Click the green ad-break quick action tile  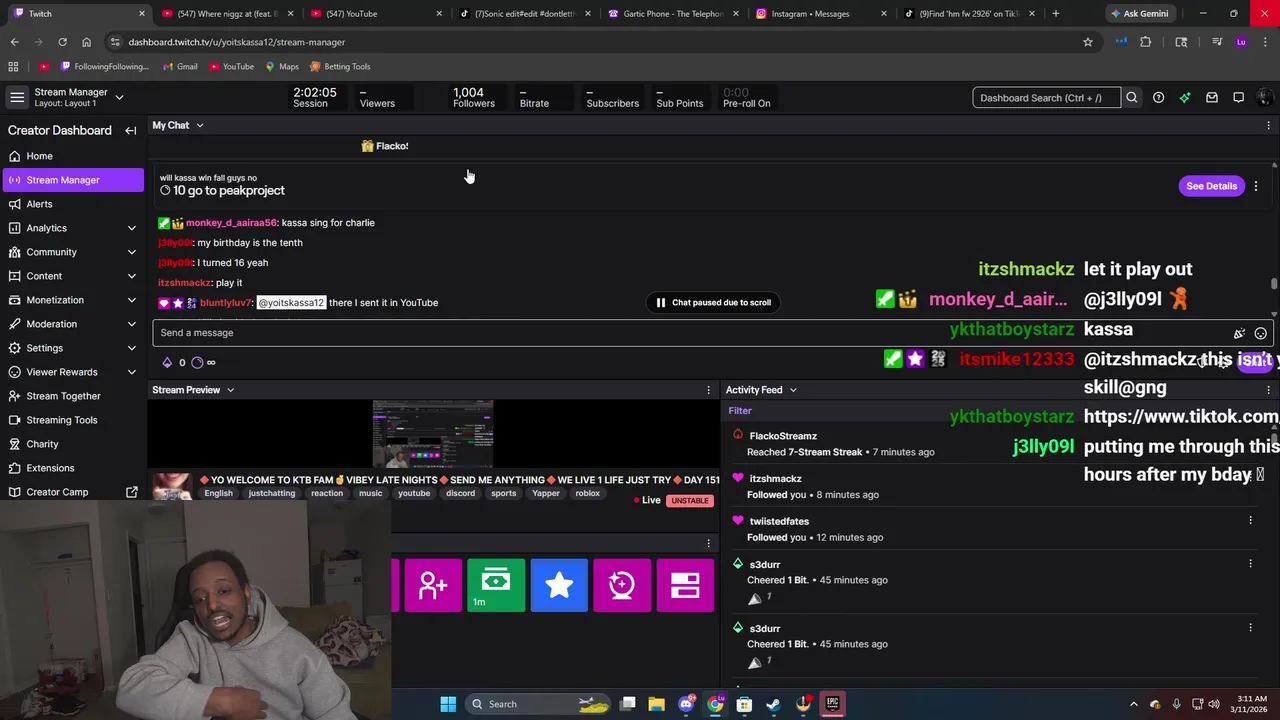(x=496, y=585)
